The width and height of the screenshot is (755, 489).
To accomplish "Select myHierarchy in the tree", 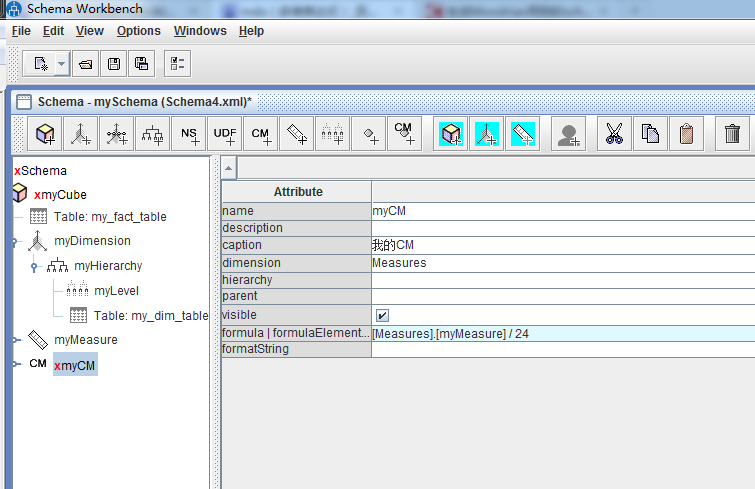I will click(x=108, y=266).
